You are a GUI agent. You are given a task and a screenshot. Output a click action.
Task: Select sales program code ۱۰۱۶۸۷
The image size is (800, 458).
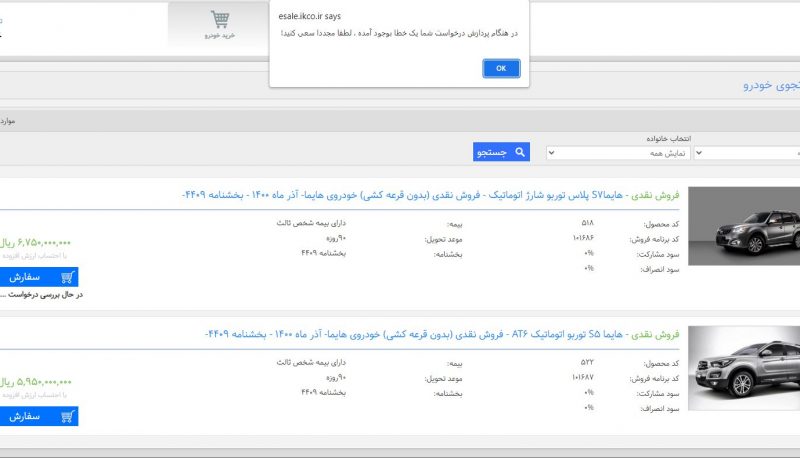pos(583,377)
